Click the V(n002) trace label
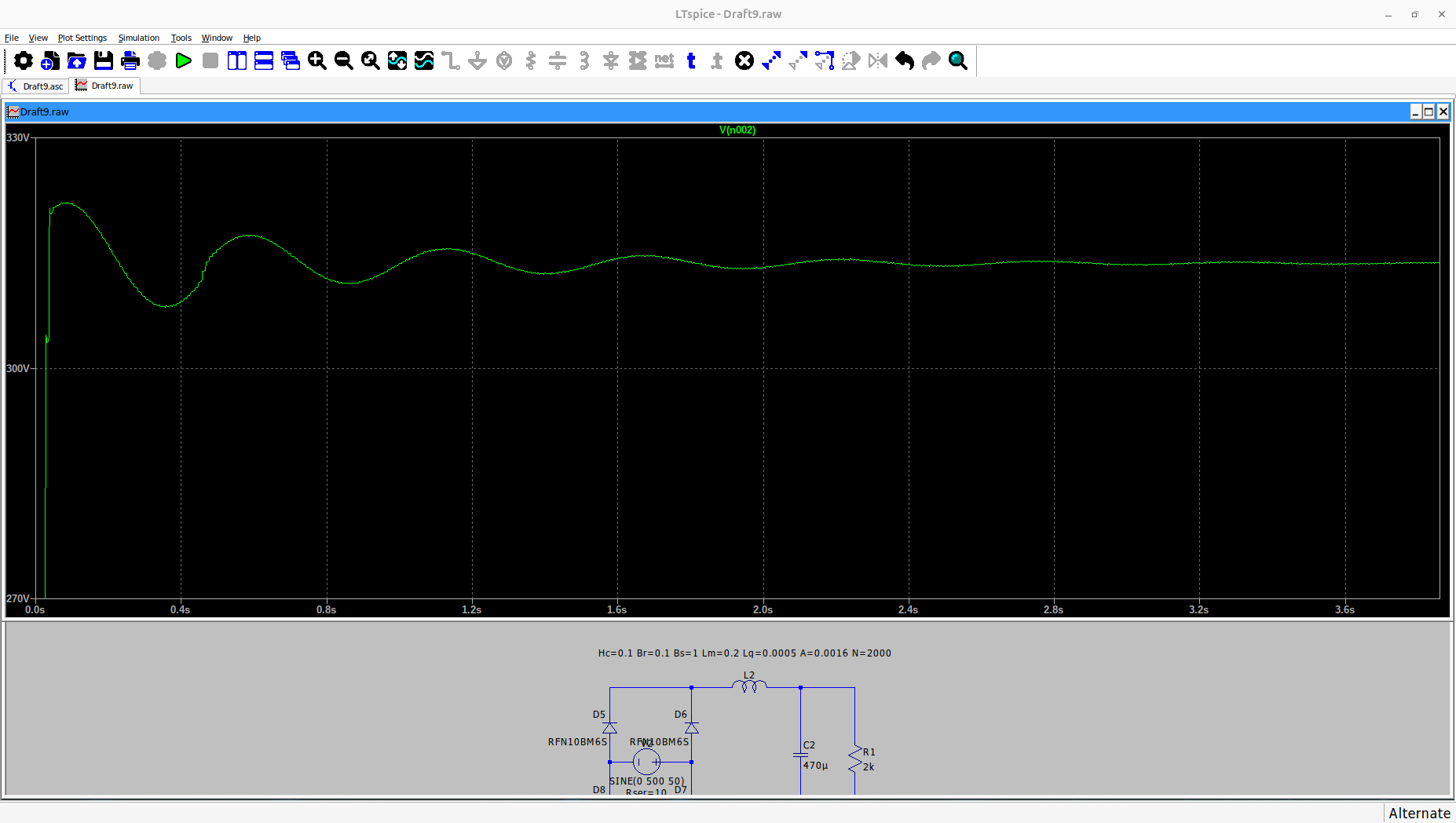Image resolution: width=1456 pixels, height=823 pixels. (x=737, y=130)
